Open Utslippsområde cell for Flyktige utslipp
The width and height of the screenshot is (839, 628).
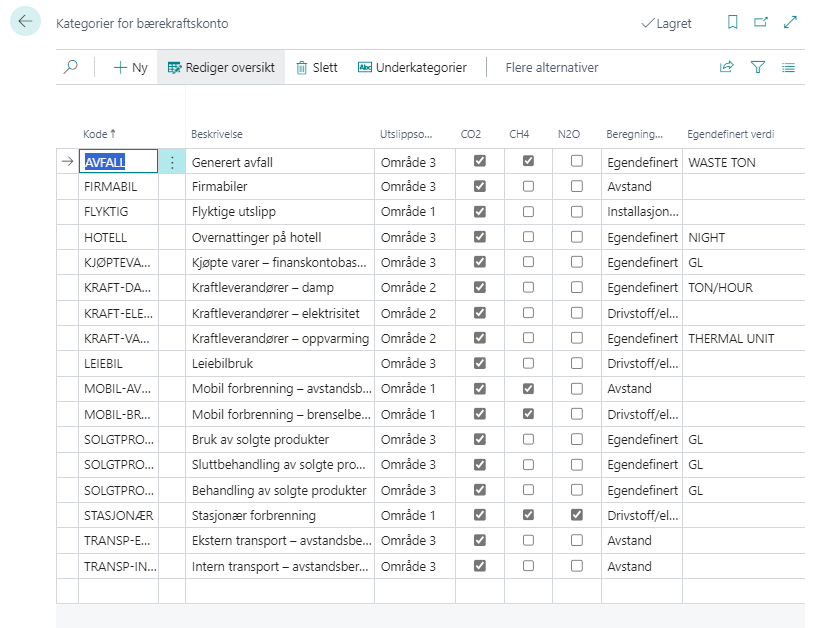pyautogui.click(x=414, y=212)
